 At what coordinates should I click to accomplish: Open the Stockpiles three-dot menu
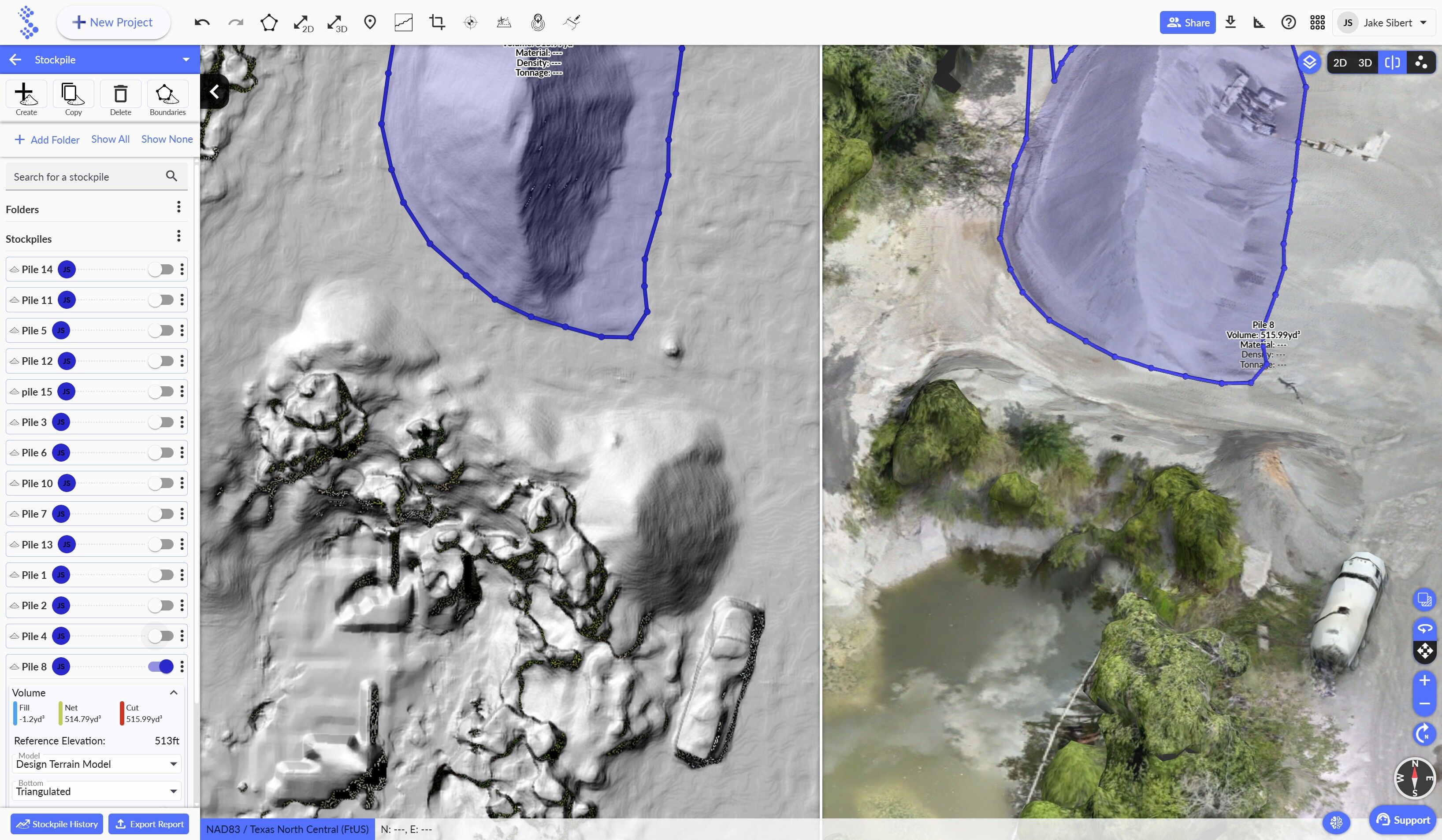coord(179,236)
